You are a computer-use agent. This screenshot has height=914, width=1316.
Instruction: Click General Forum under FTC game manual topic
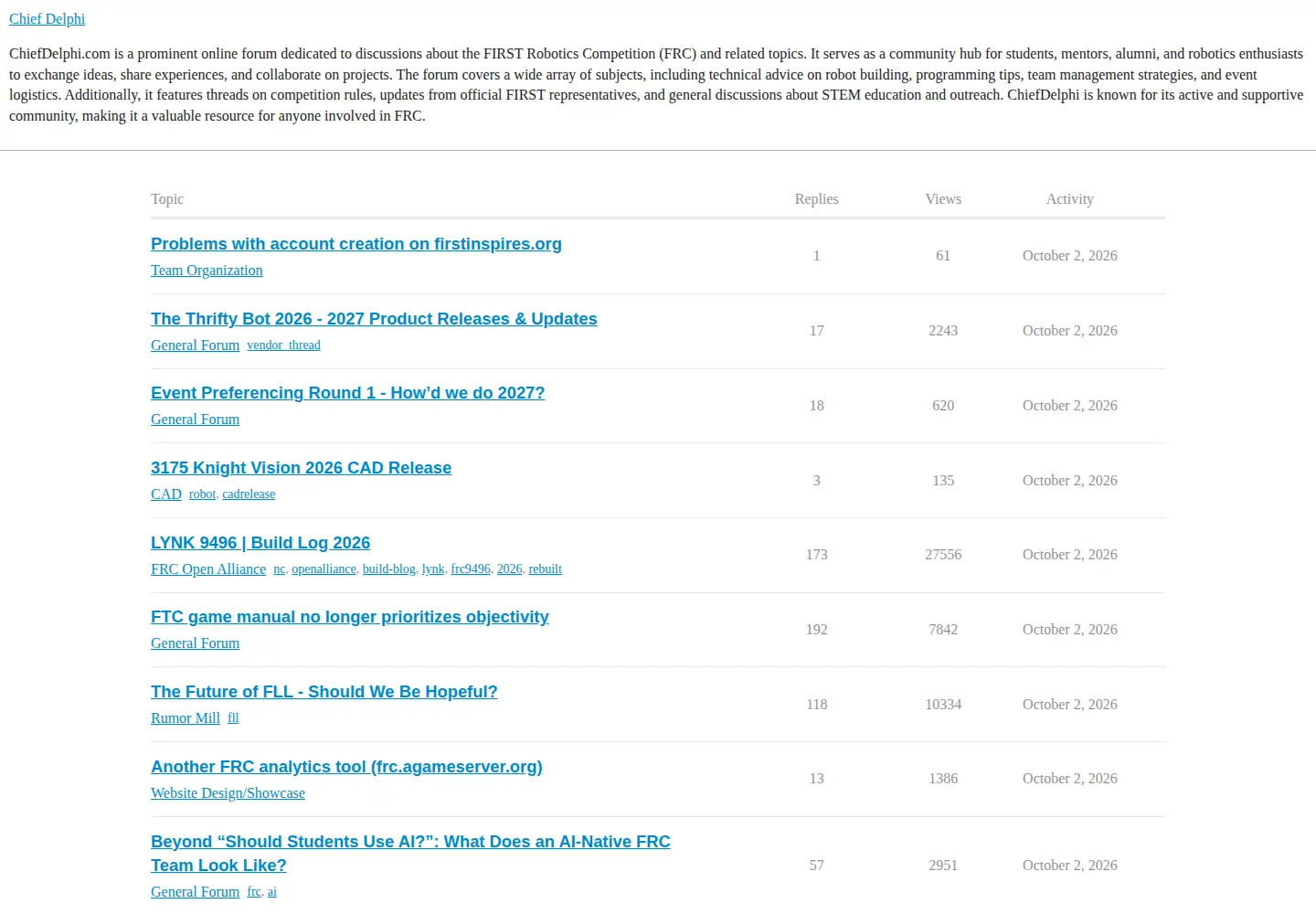[195, 643]
